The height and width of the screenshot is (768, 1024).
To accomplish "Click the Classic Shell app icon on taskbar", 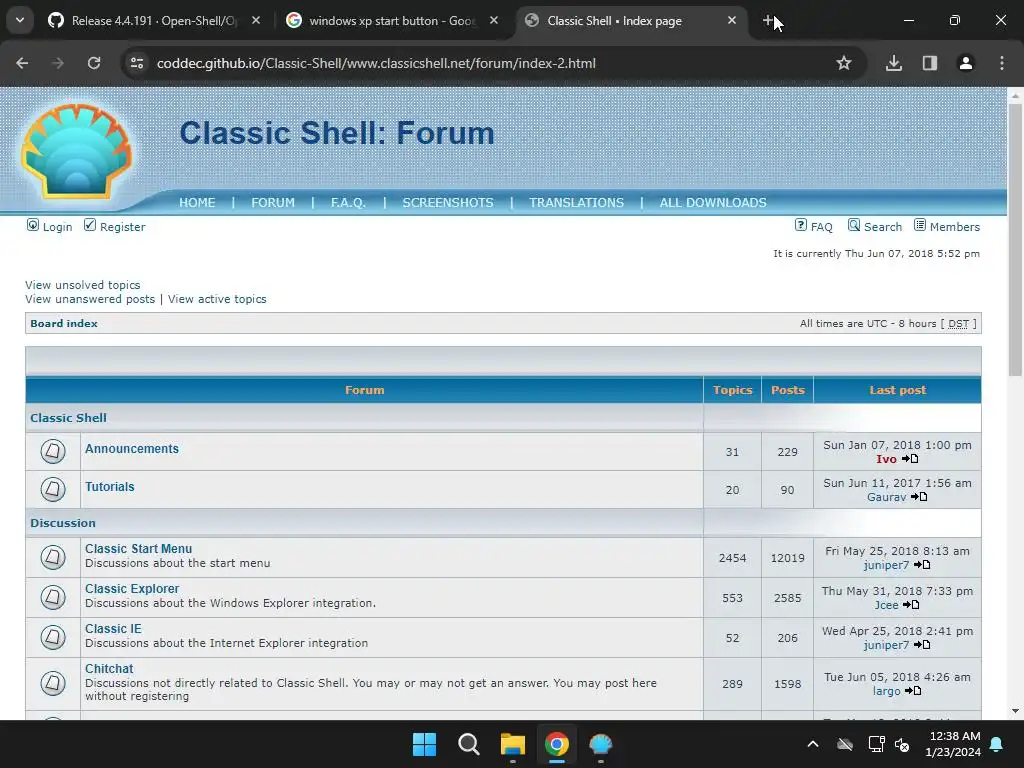I will [x=601, y=744].
